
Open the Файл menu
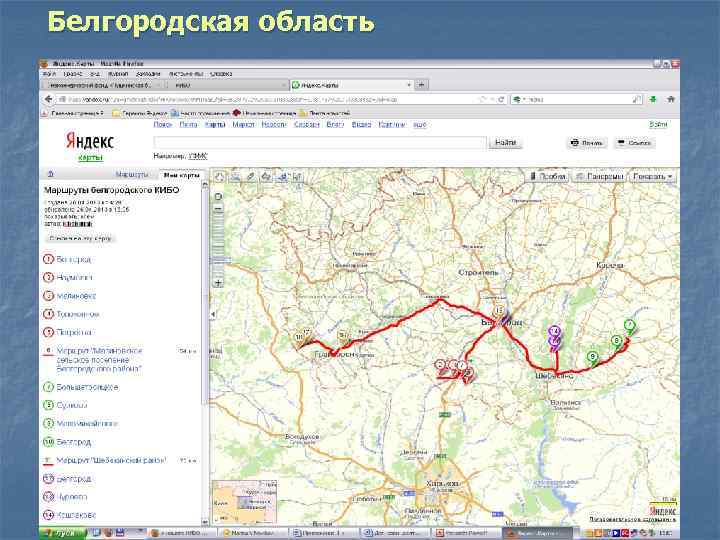49,73
